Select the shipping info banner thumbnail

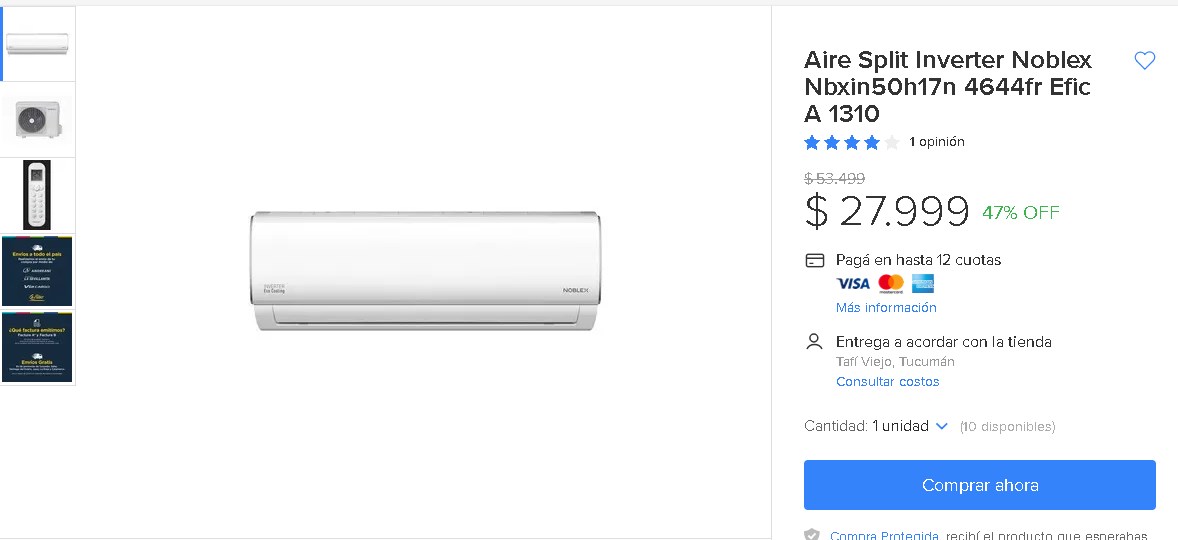pyautogui.click(x=38, y=271)
